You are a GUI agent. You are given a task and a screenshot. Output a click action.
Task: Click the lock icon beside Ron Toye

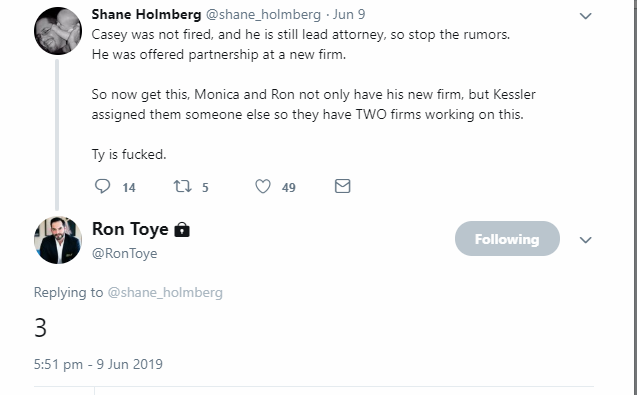[x=182, y=230]
